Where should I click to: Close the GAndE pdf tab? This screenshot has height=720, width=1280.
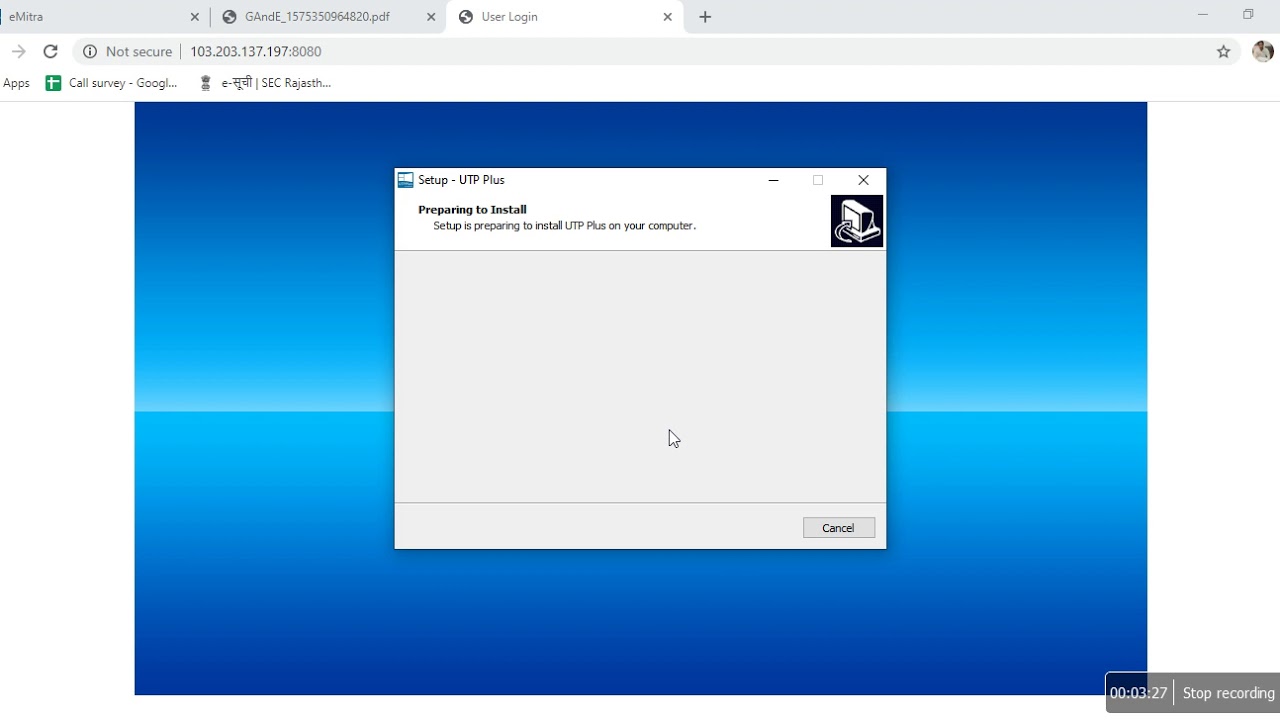coord(431,17)
